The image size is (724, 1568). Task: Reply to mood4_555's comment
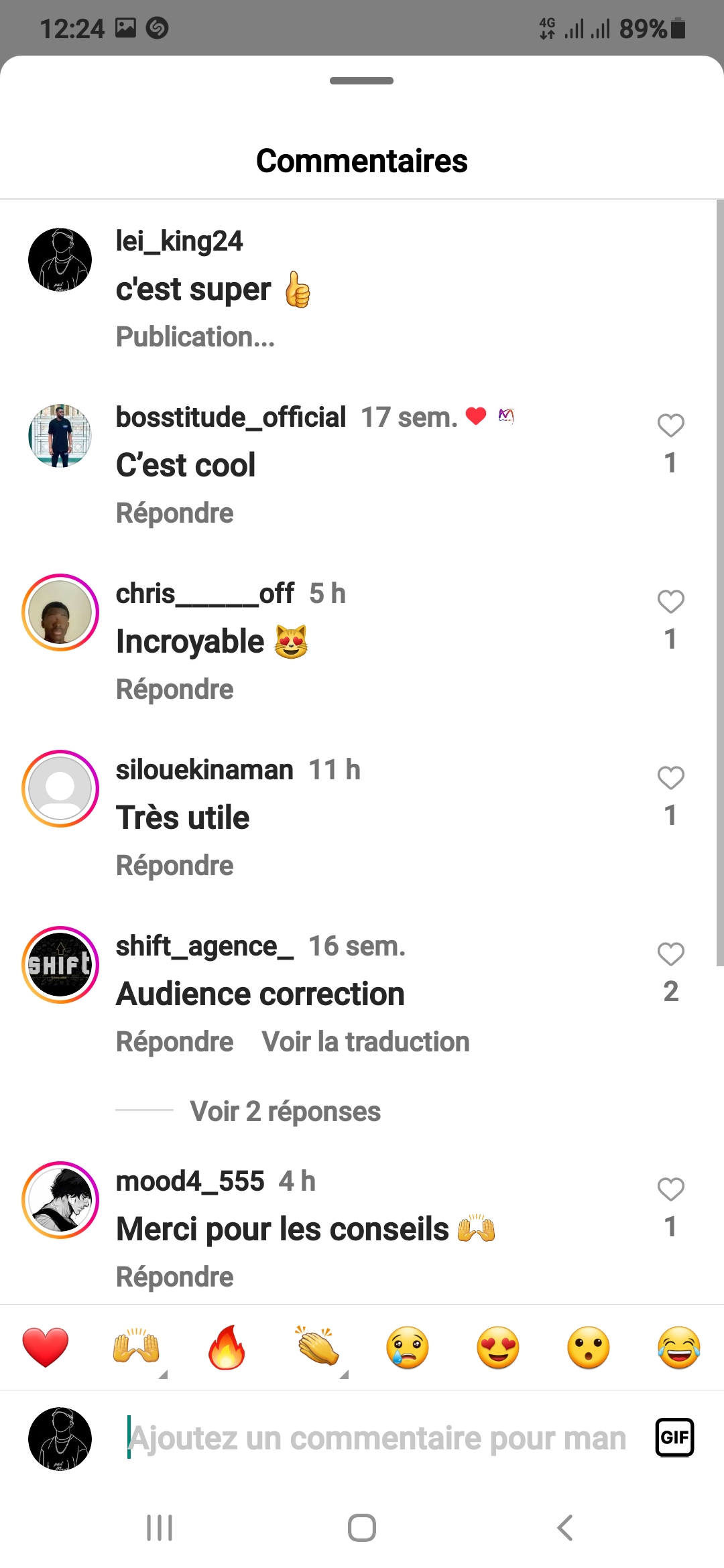(x=174, y=1277)
